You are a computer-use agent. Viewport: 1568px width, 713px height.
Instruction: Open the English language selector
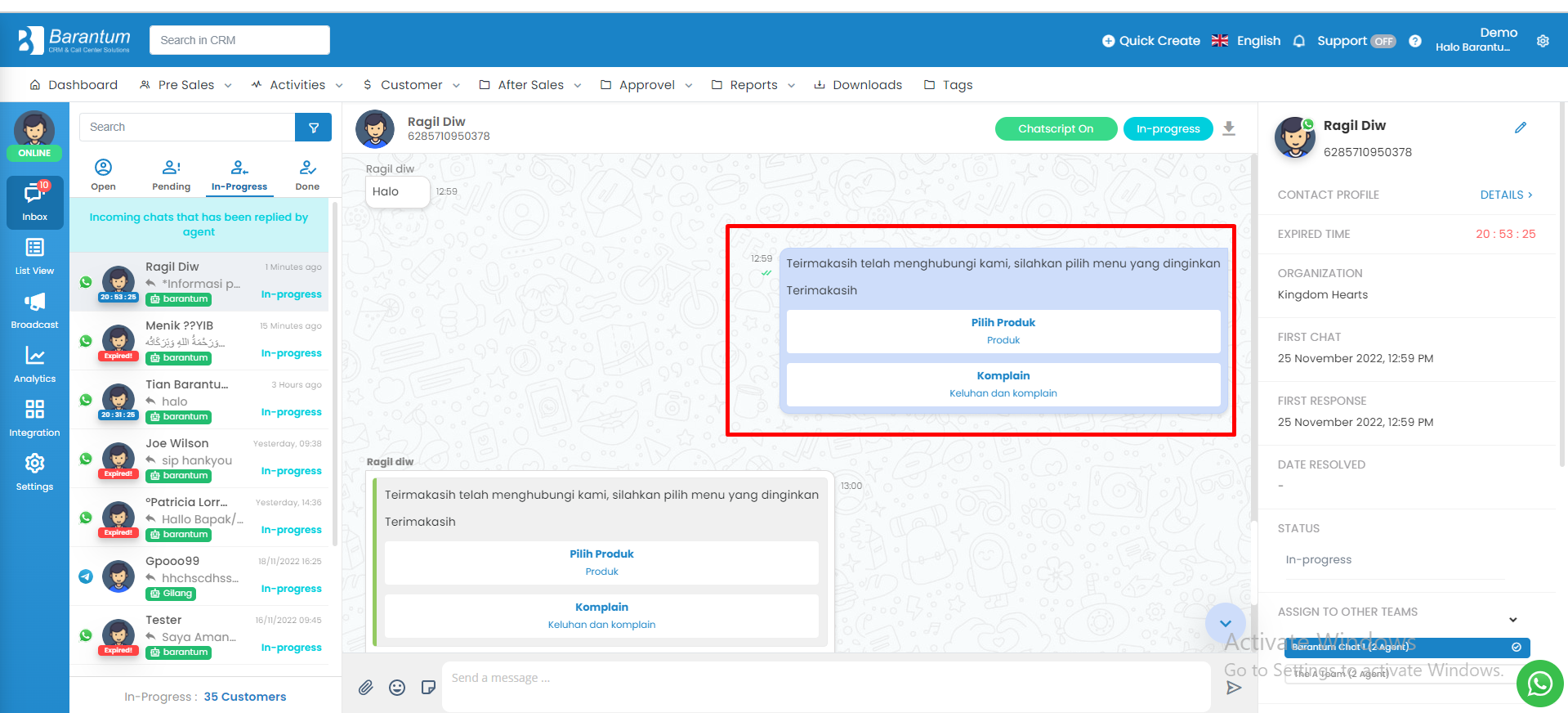pyautogui.click(x=1246, y=41)
